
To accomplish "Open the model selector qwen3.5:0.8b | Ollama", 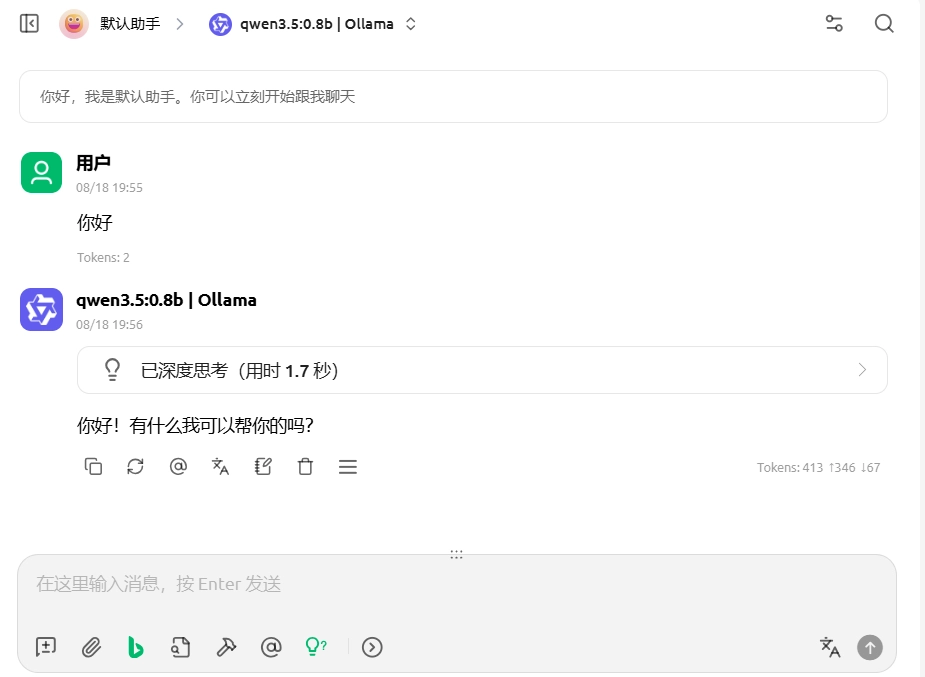I will point(313,24).
